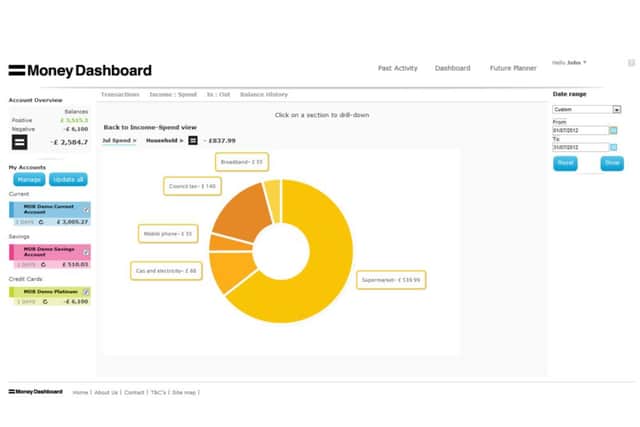Viewport: 640px width, 427px height.
Task: Click the Mobile phone chart label
Action: click(168, 234)
